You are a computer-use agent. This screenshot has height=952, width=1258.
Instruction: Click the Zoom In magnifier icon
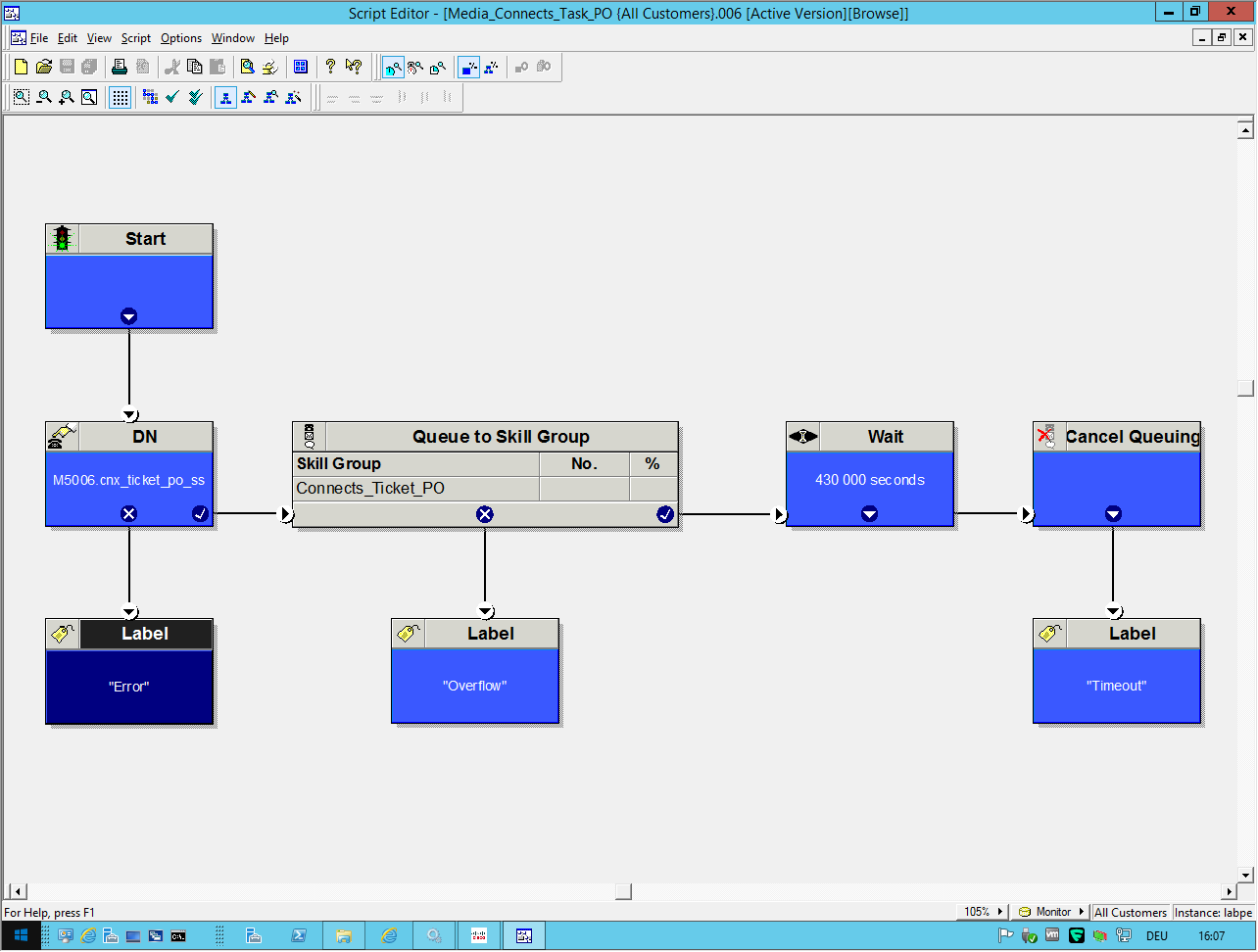pyautogui.click(x=67, y=97)
